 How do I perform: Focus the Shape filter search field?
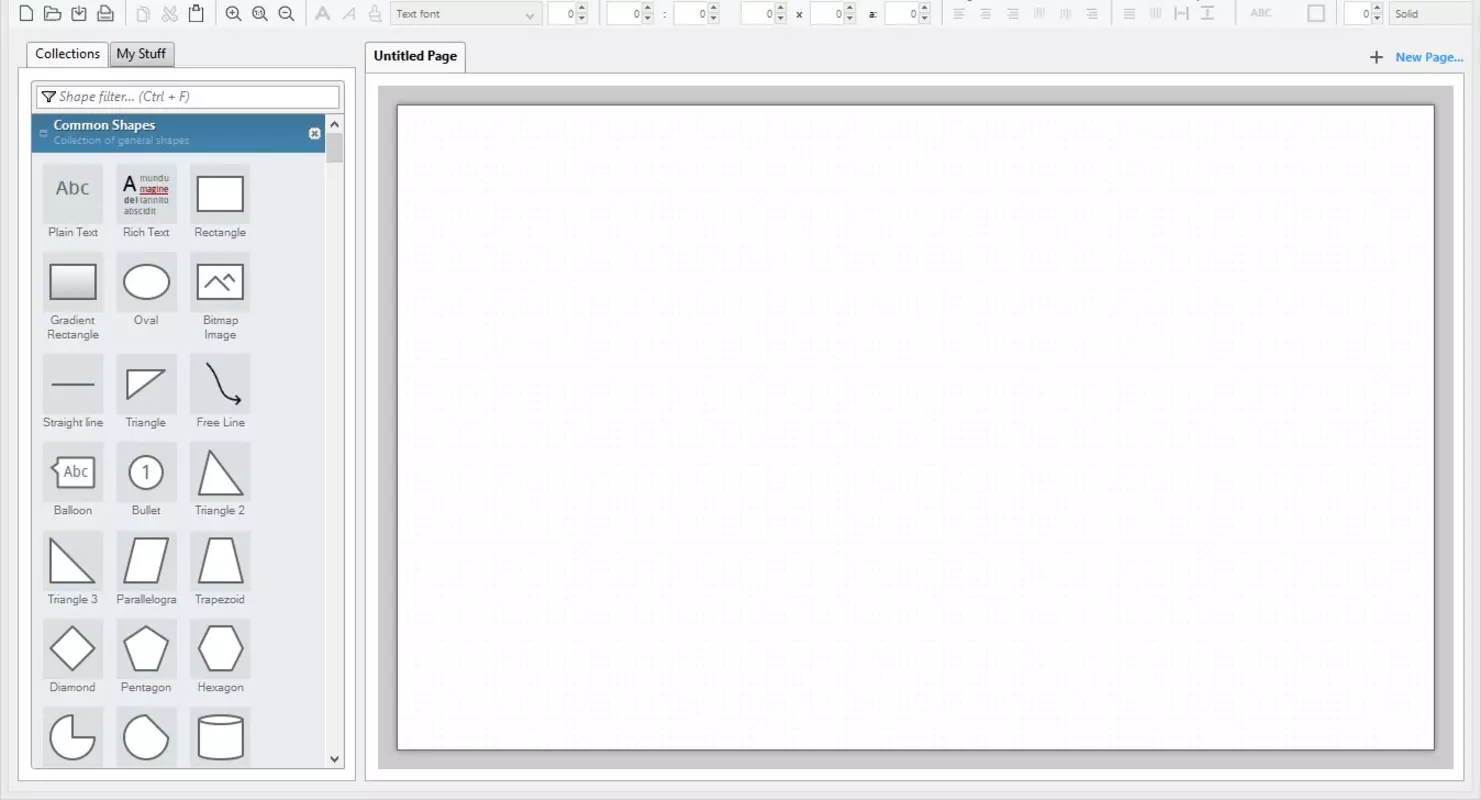(188, 97)
